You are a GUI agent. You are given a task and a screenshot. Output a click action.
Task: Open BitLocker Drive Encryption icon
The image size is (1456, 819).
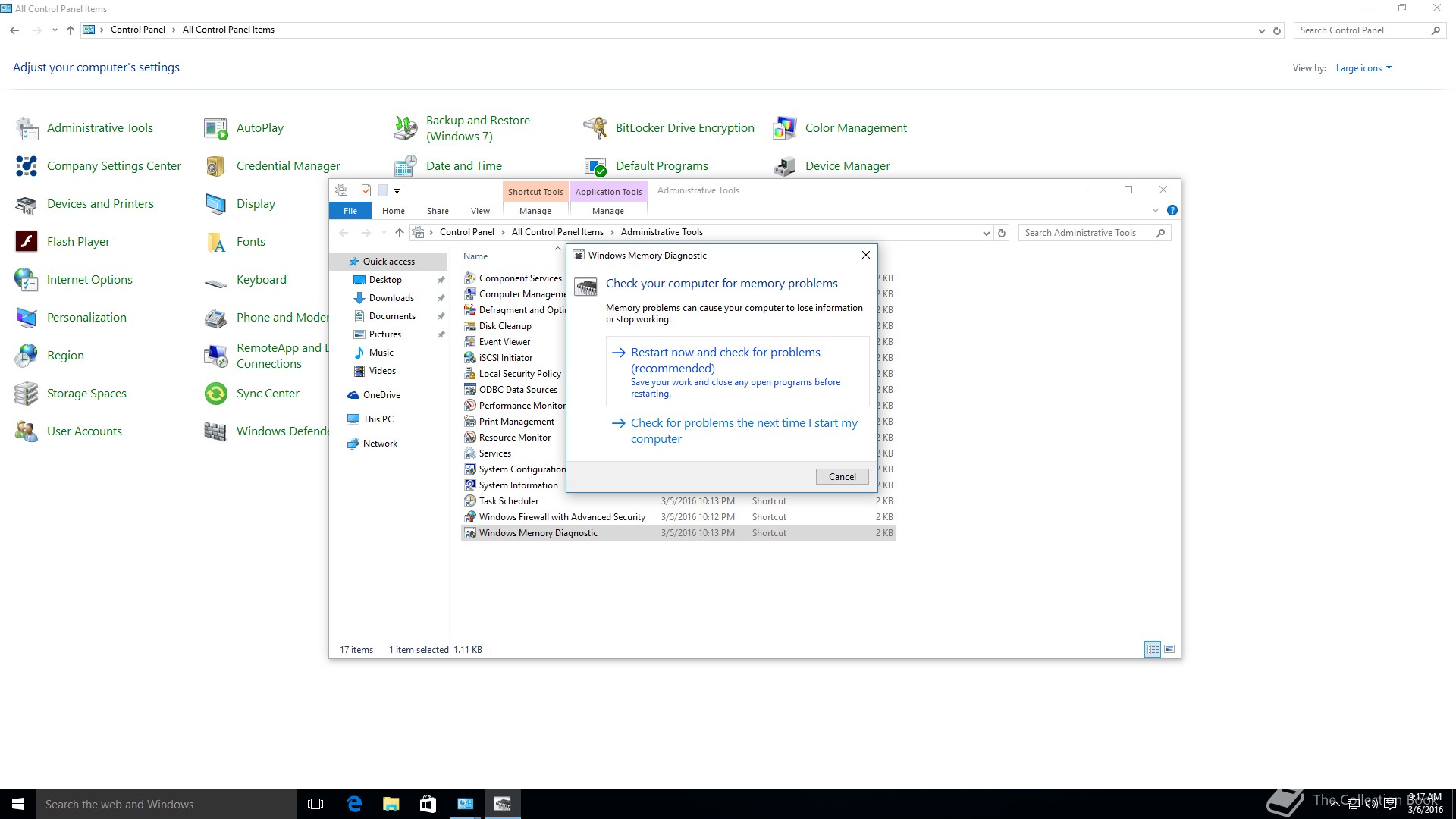[x=595, y=128]
